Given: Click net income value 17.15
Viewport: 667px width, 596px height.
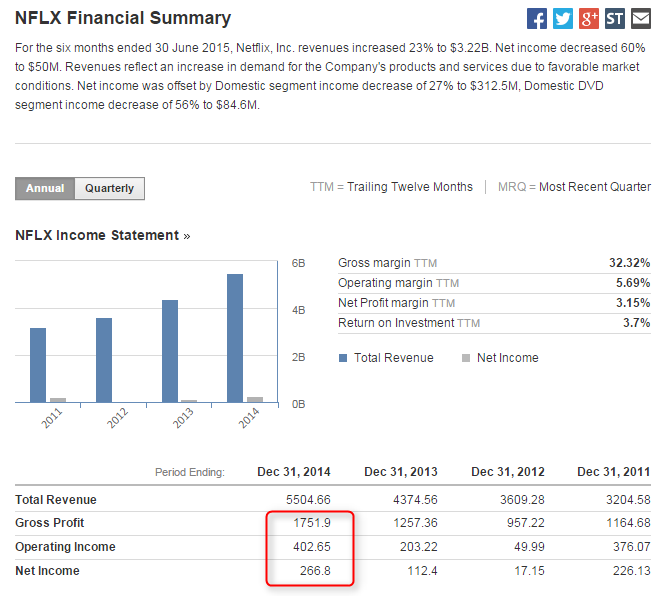Looking at the screenshot, I should click(529, 571).
